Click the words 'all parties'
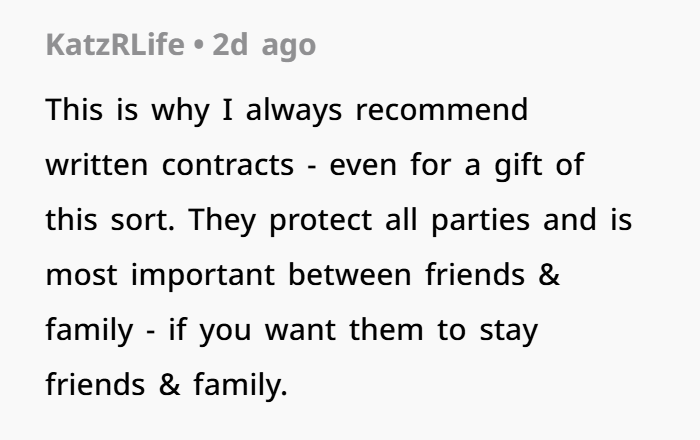 tap(458, 220)
